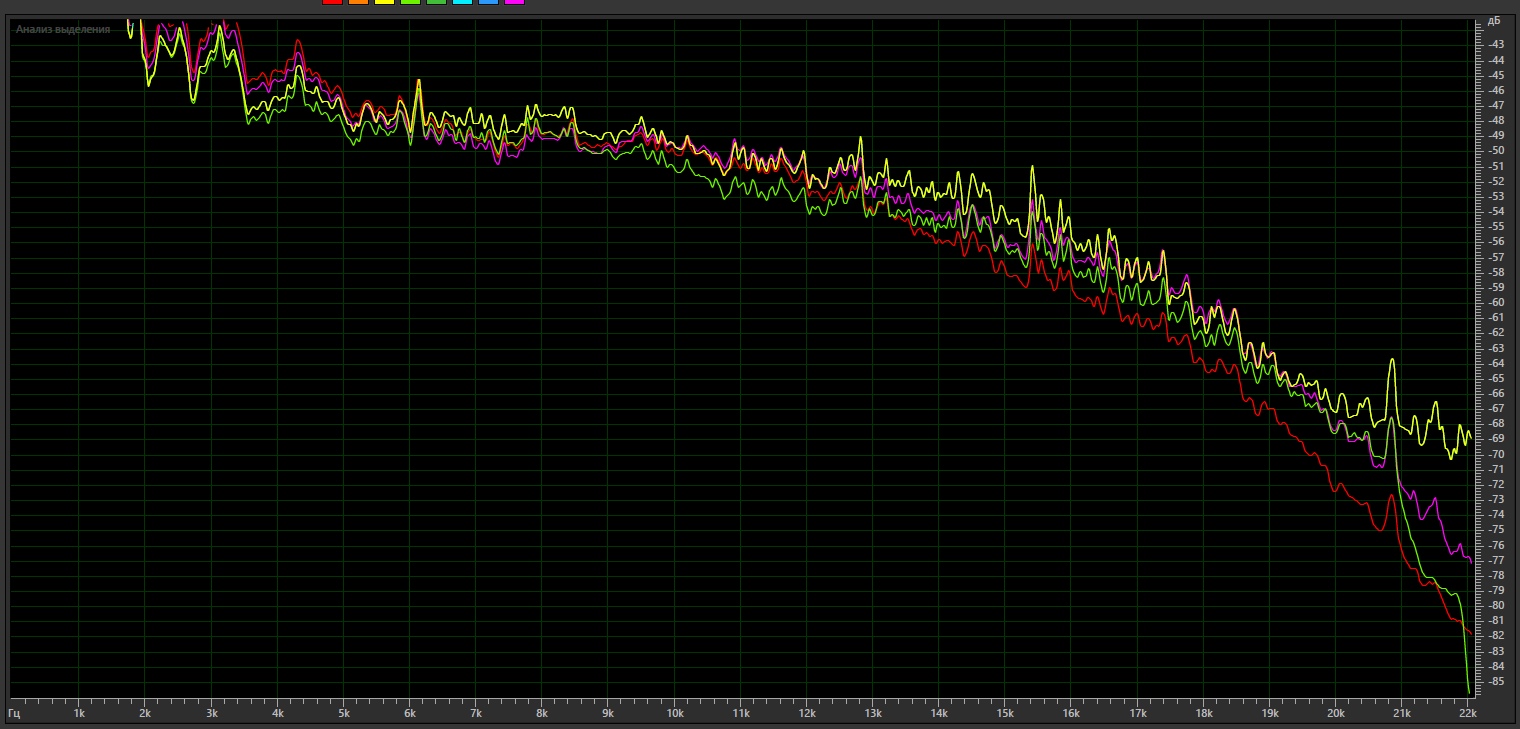Select the lime green color swatch
Viewport: 1520px width, 729px height.
coord(410,3)
